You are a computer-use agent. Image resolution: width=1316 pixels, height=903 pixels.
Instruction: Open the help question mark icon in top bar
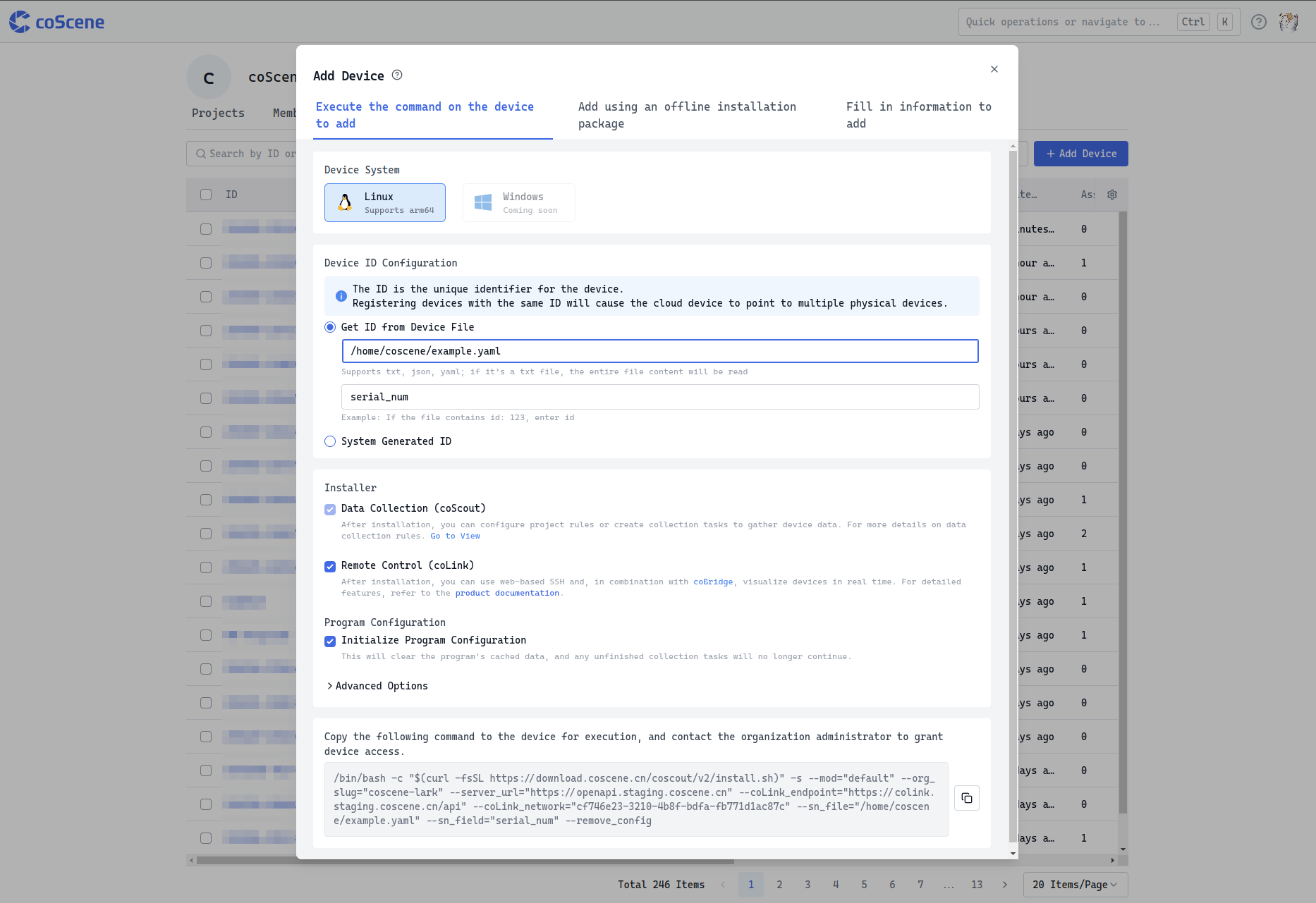1259,22
